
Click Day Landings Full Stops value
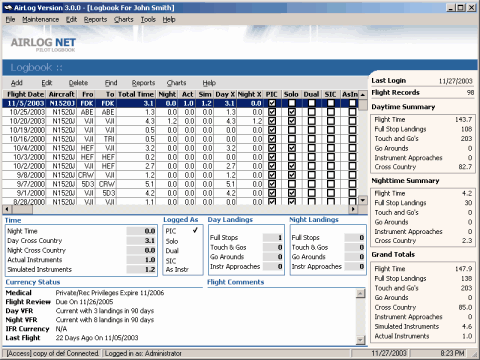pyautogui.click(x=273, y=238)
